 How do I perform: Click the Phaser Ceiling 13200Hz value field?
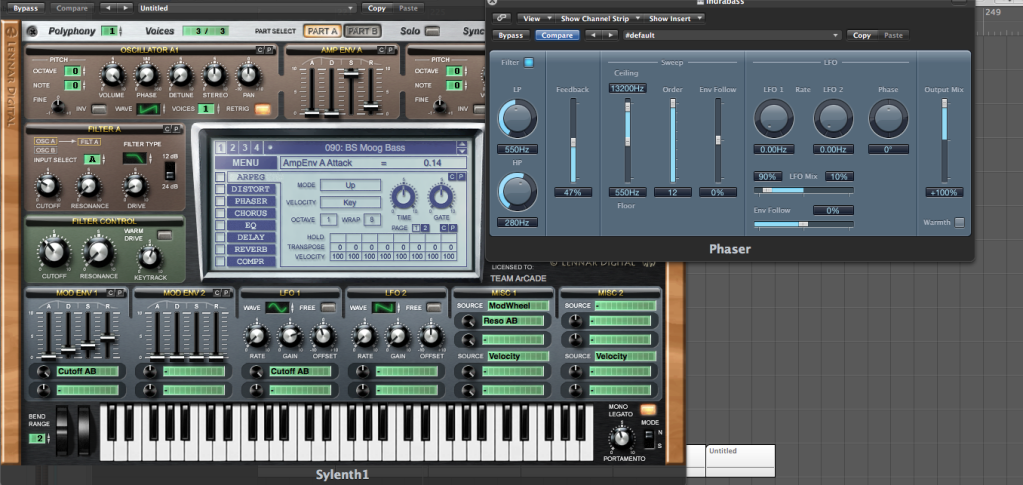[x=628, y=88]
